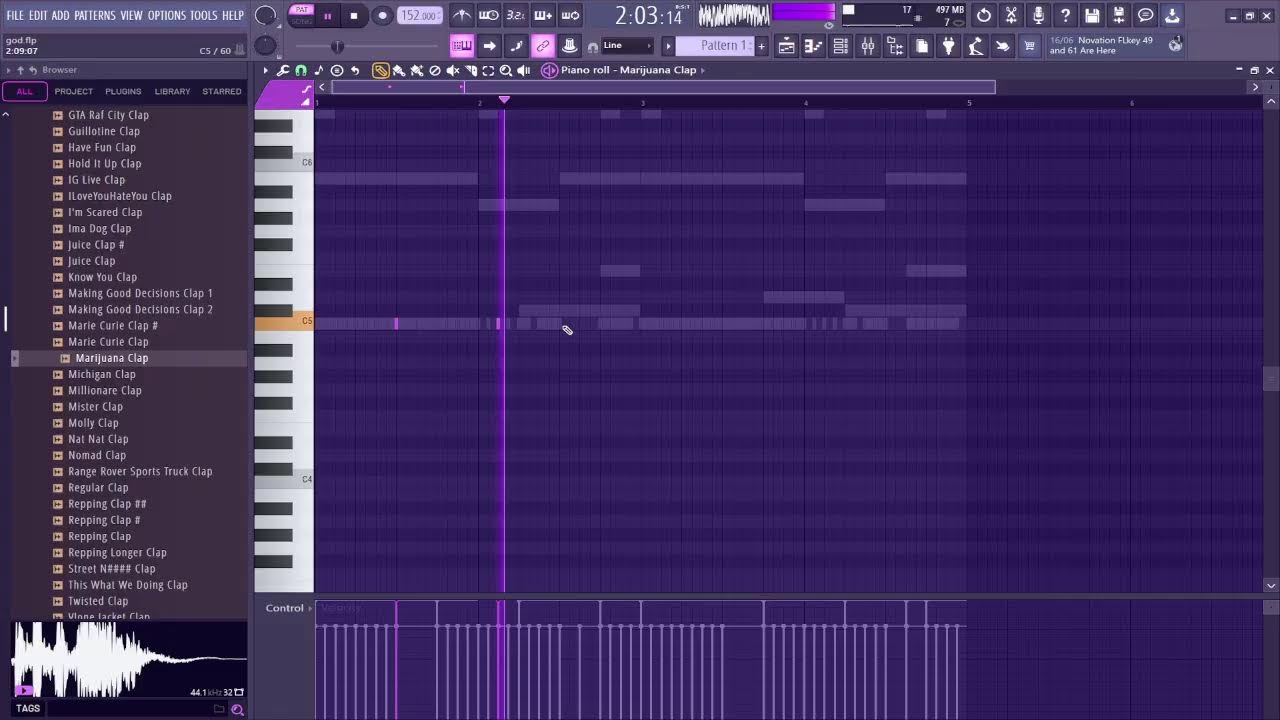Open the EDIT menu
The image size is (1280, 720).
click(x=38, y=15)
